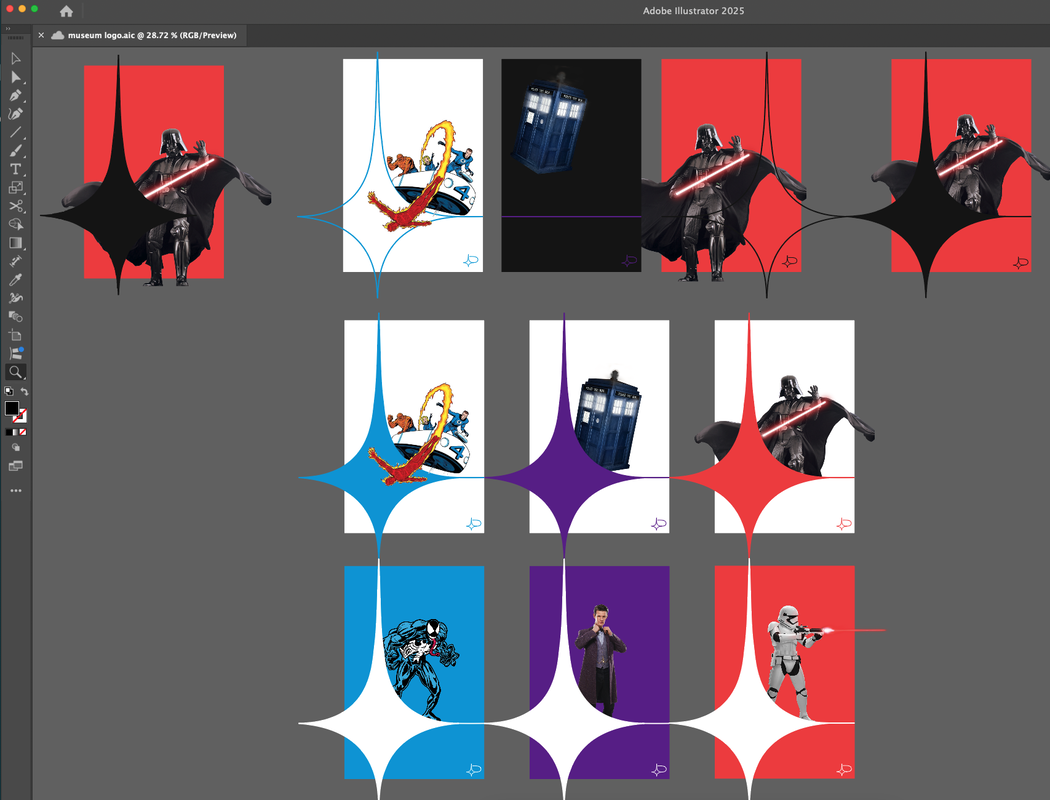Change the screen mode
This screenshot has width=1050, height=800.
[15, 466]
